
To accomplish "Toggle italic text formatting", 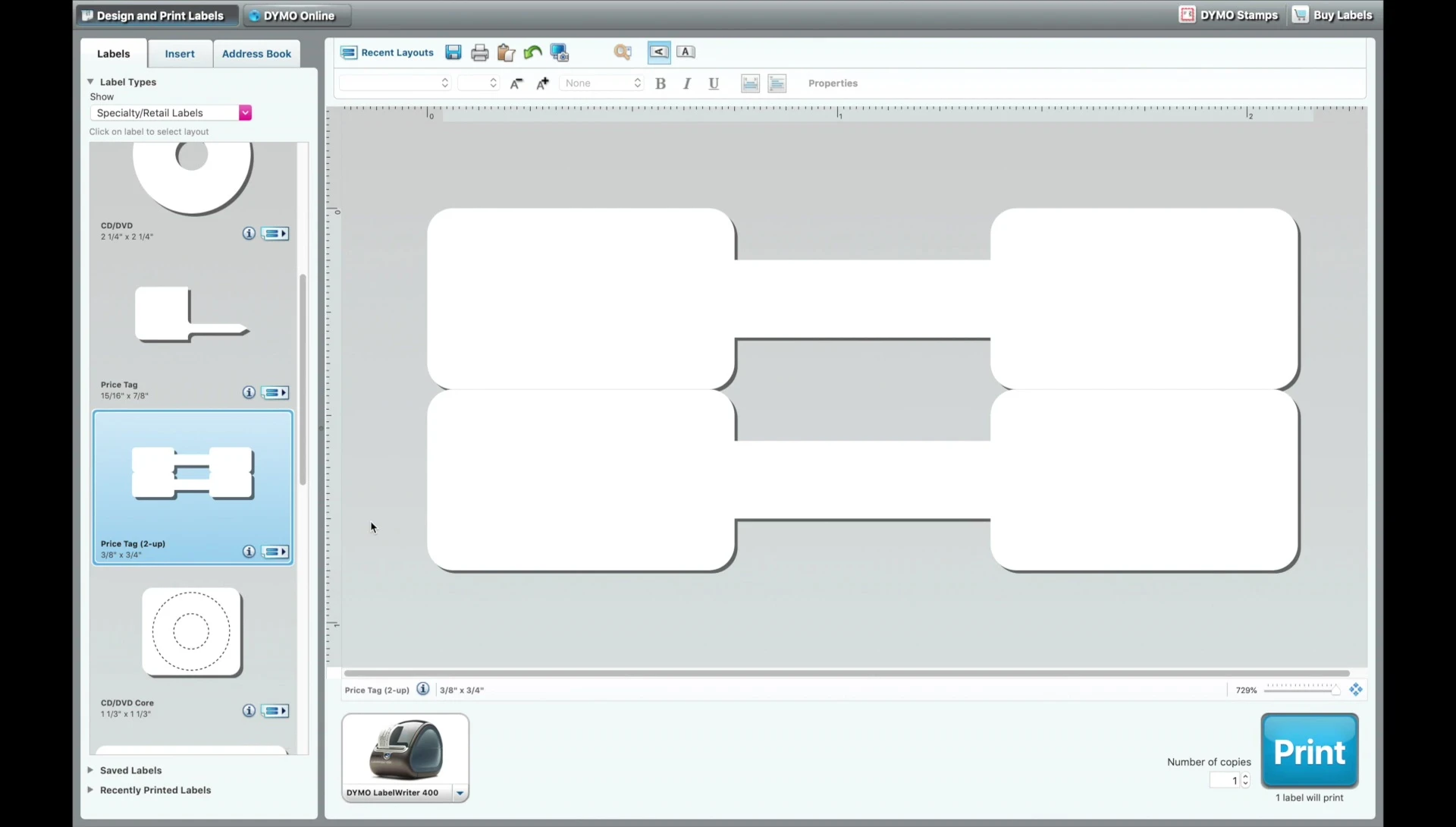I will tap(687, 83).
